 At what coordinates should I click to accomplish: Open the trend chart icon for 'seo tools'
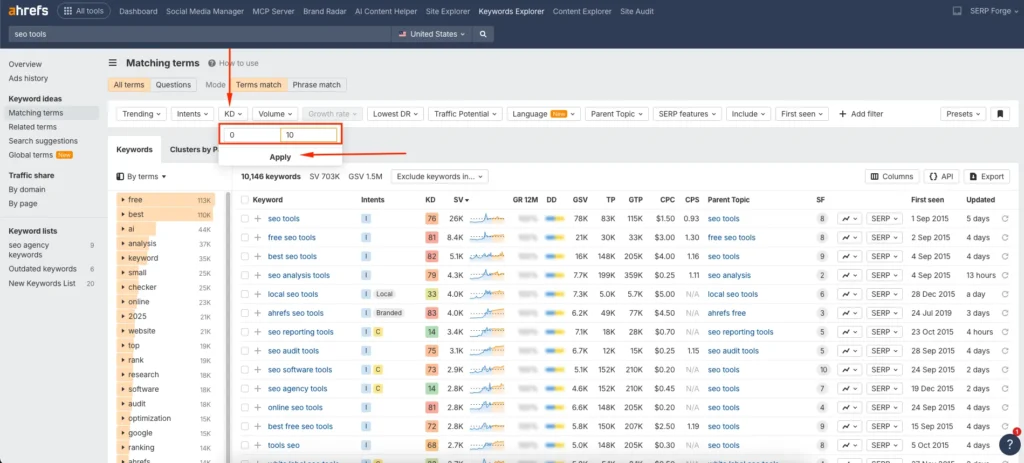tap(848, 218)
